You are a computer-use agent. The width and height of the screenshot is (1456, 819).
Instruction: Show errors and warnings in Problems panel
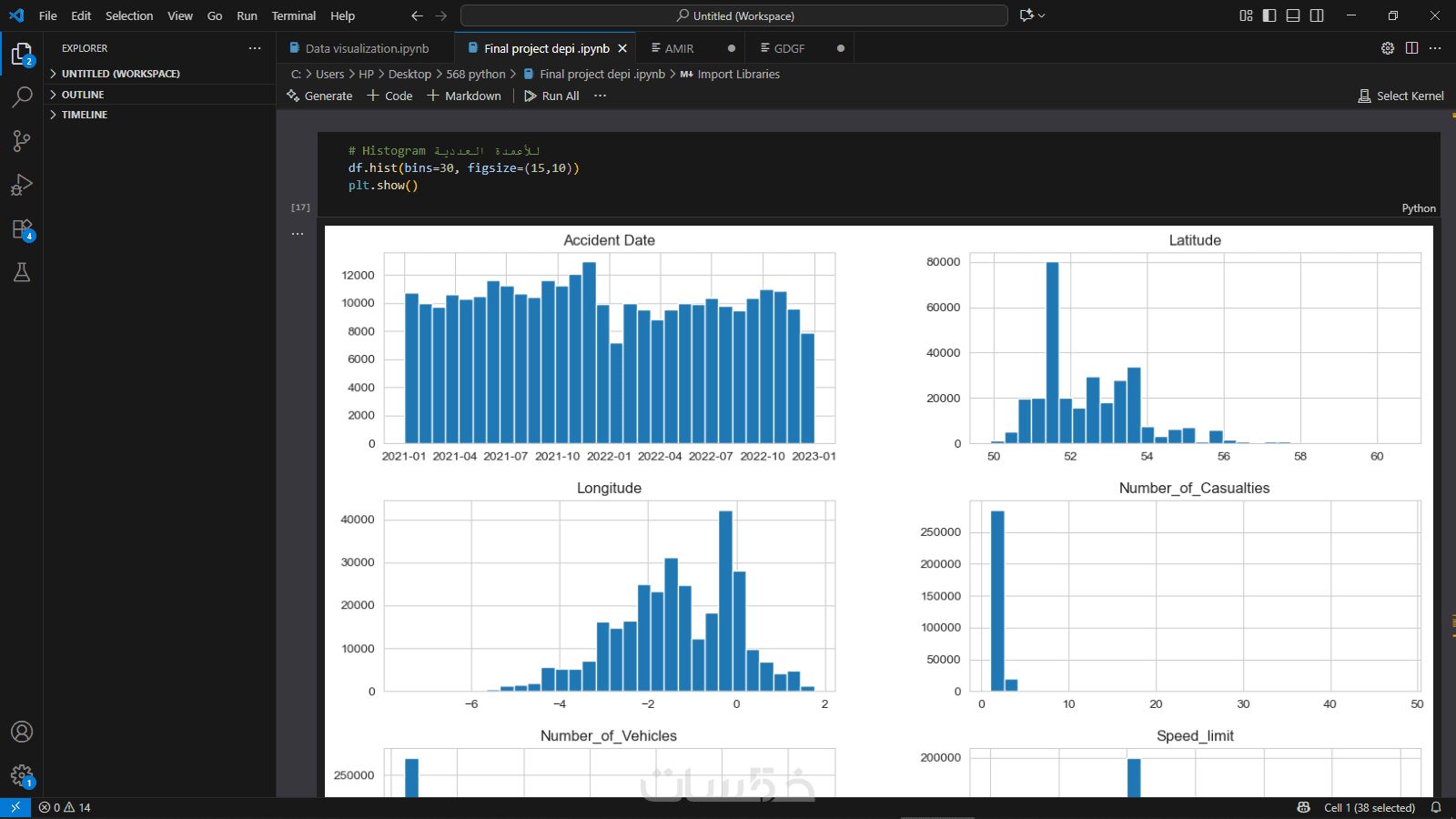pos(65,807)
